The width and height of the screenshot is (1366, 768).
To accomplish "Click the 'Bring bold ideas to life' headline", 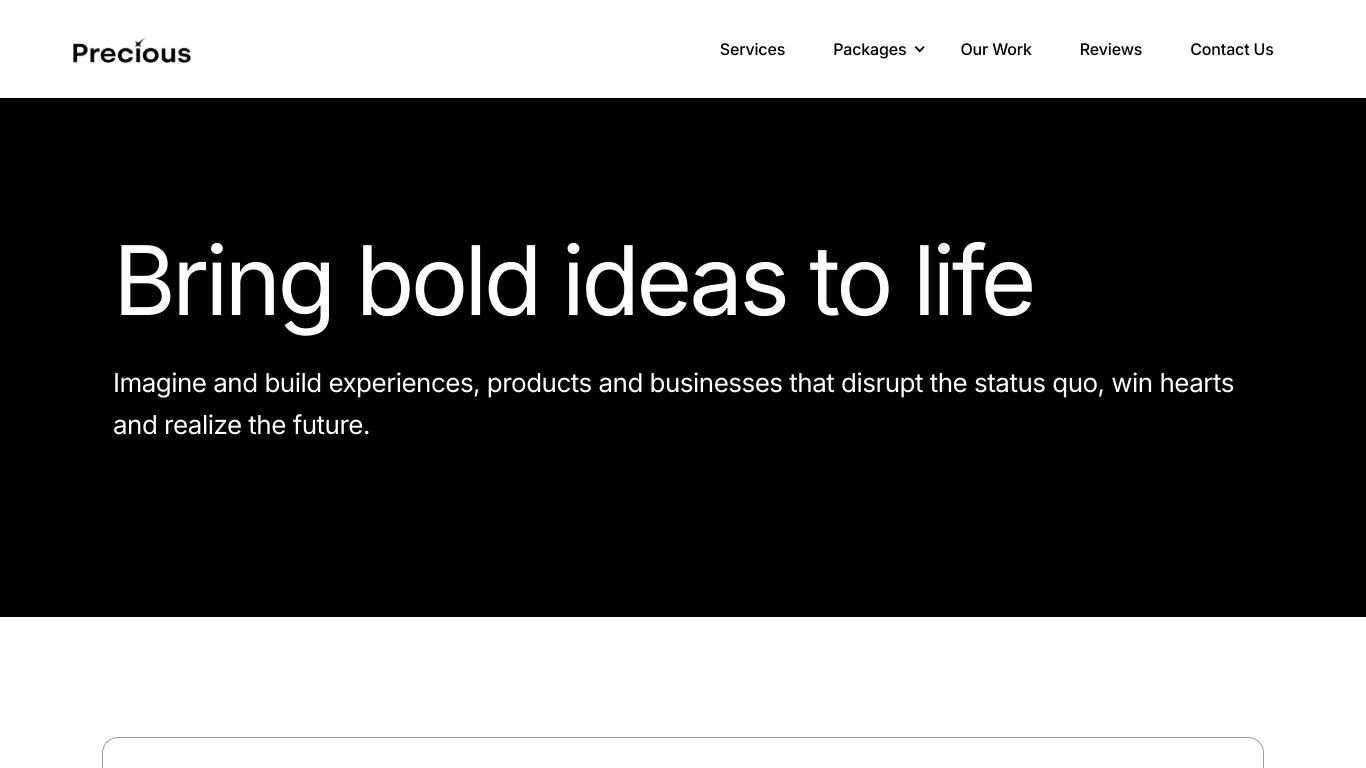I will coord(574,282).
